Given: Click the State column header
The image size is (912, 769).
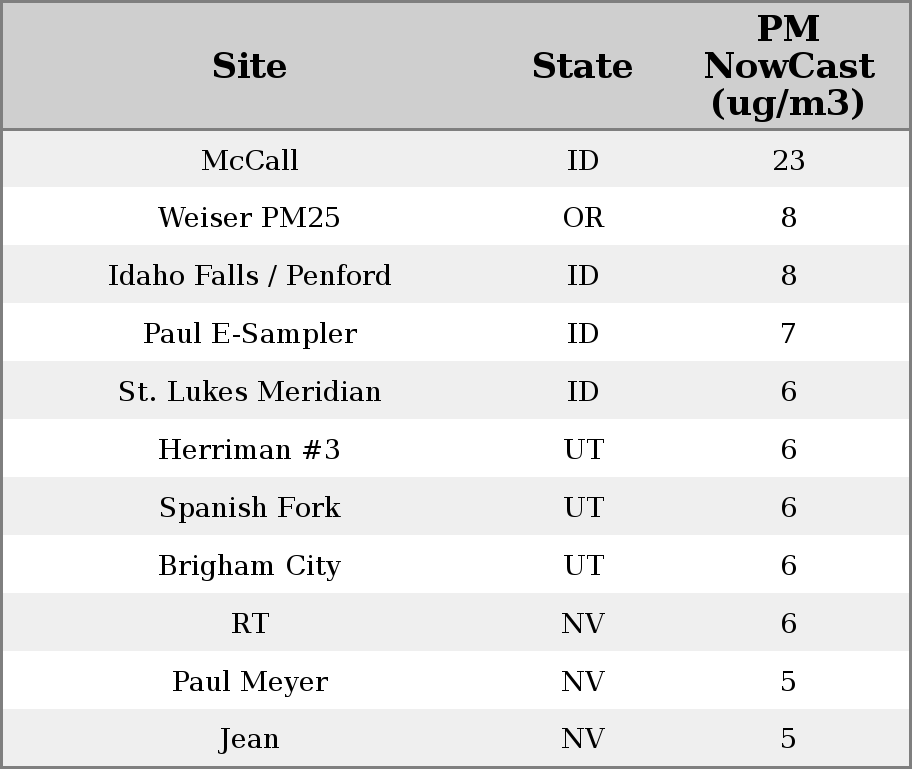Looking at the screenshot, I should (x=582, y=67).
